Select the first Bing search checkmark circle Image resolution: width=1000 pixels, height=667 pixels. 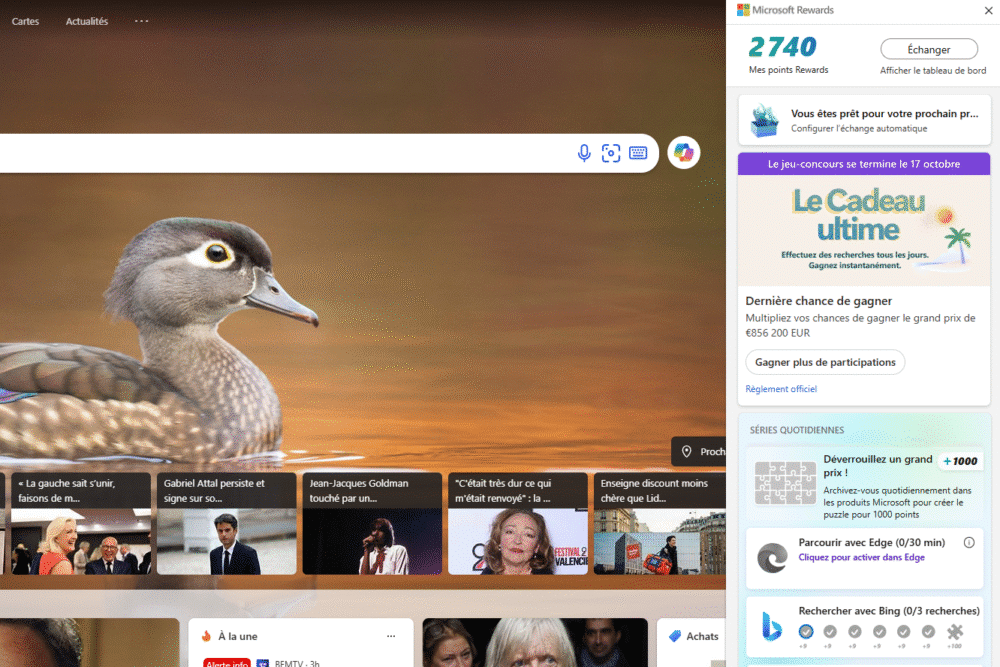tap(806, 632)
